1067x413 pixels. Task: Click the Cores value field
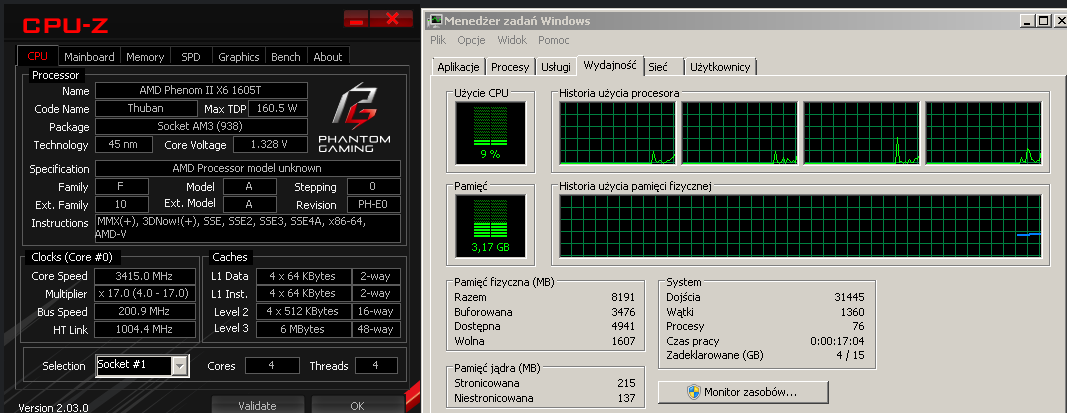pos(272,365)
